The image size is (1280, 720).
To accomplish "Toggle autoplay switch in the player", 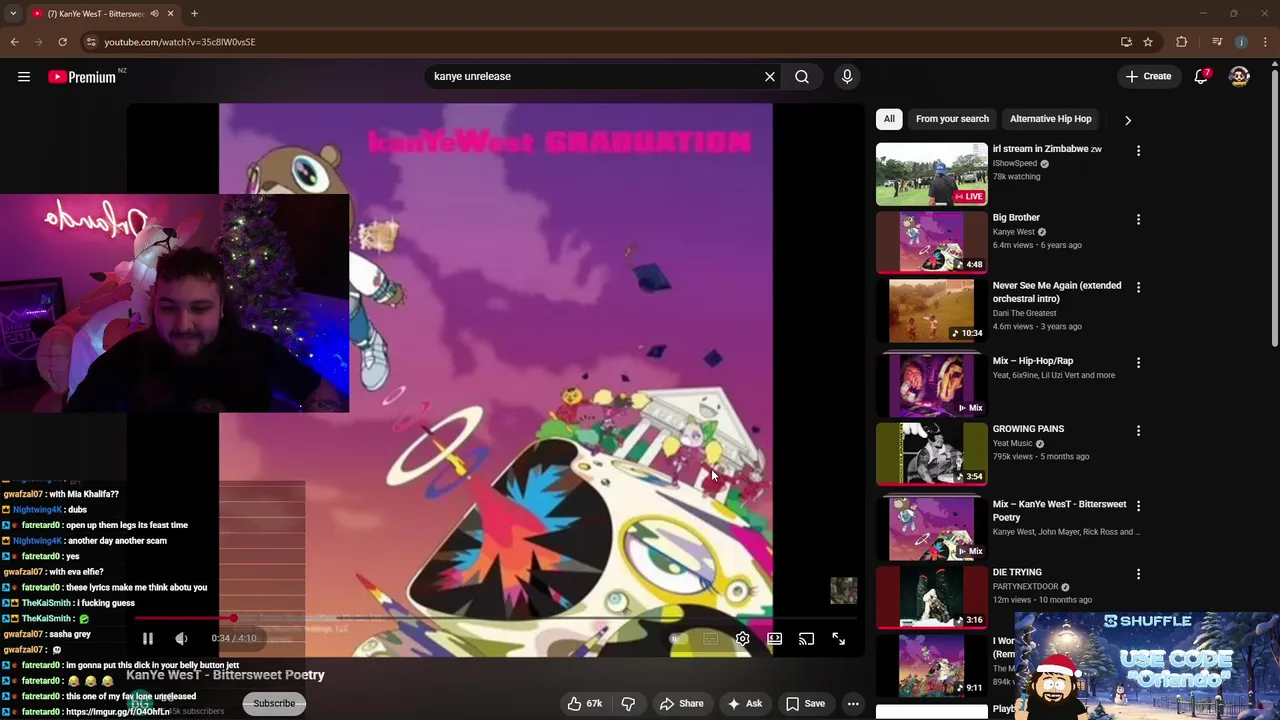I will tap(677, 639).
